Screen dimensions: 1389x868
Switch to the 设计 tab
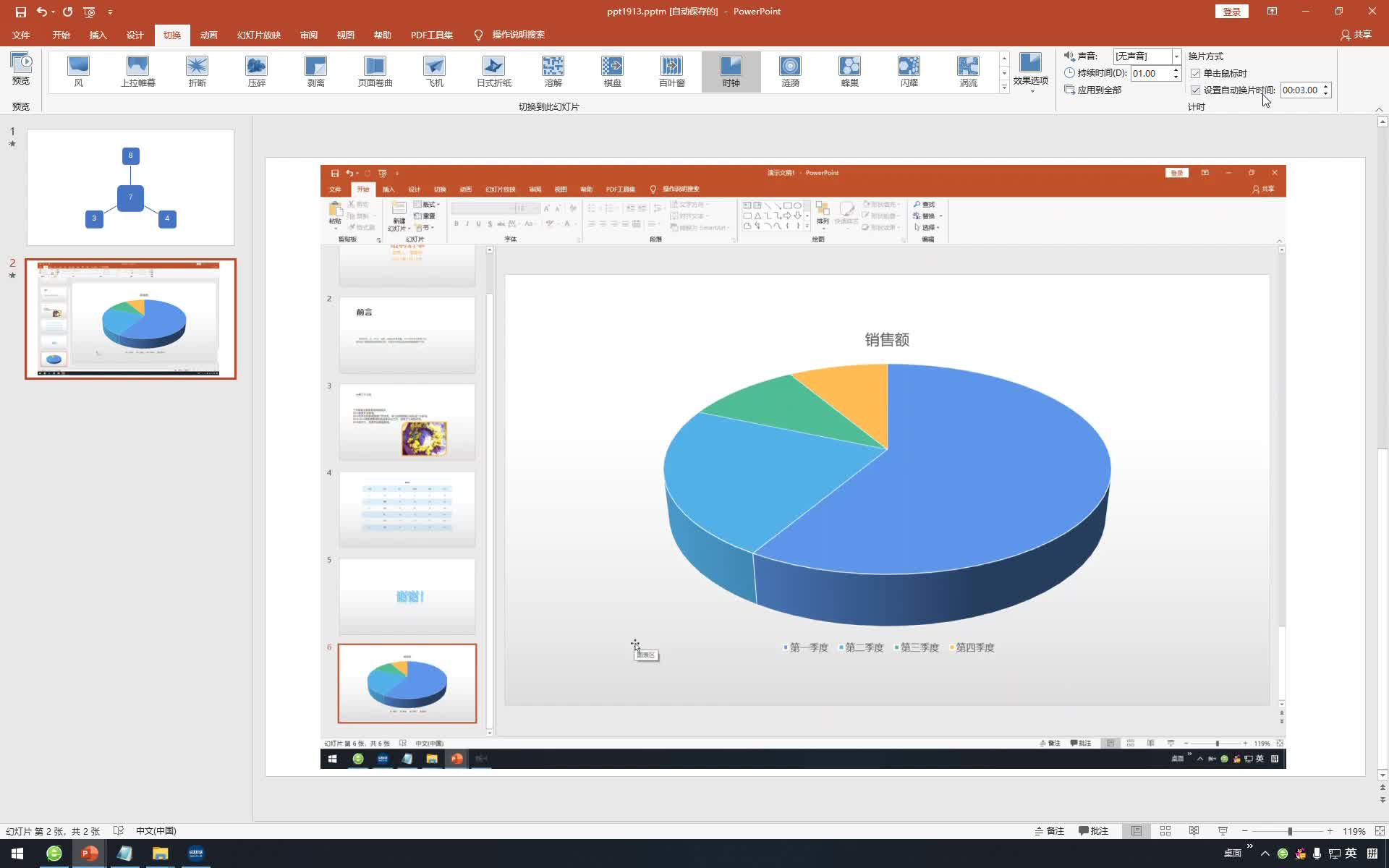click(135, 35)
